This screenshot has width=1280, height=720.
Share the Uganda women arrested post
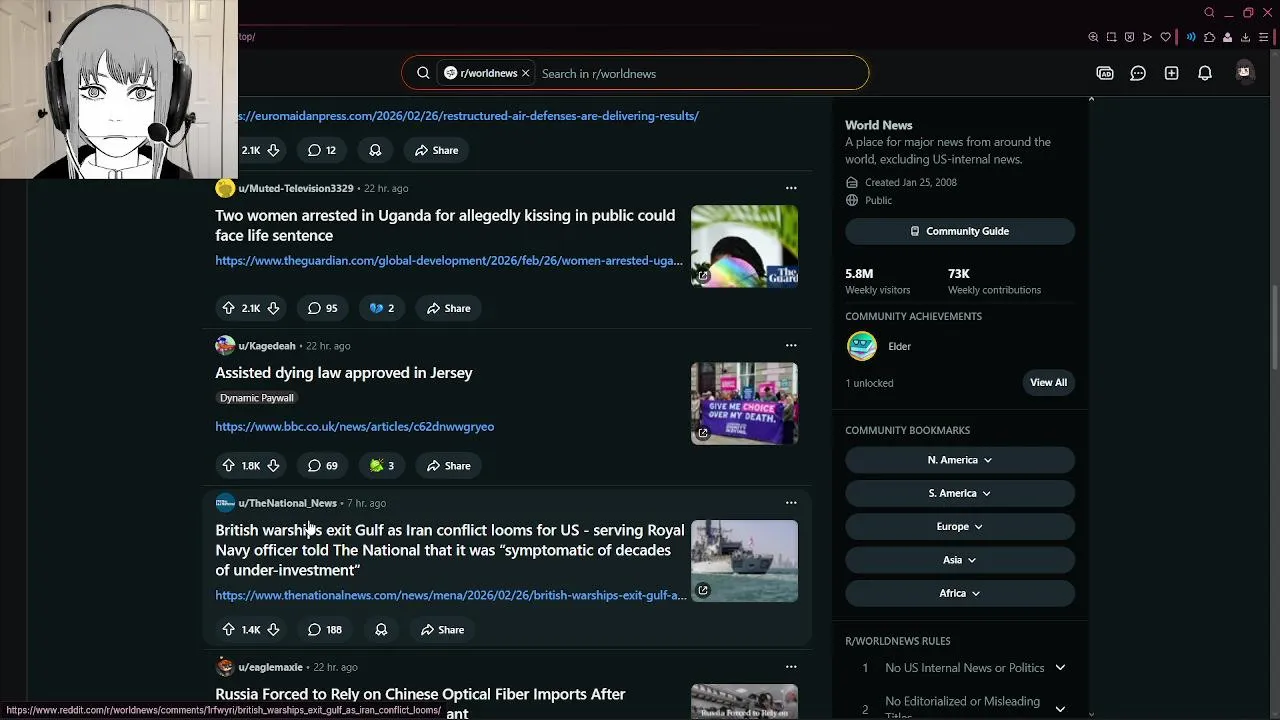click(448, 308)
